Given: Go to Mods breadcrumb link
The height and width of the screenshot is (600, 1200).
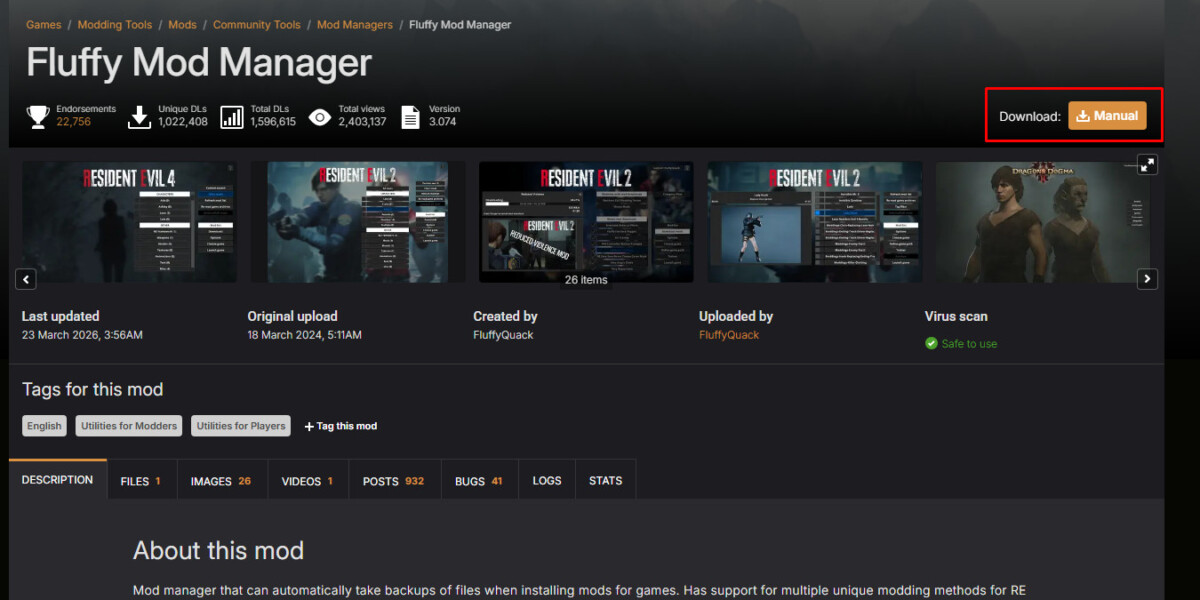Looking at the screenshot, I should (x=183, y=25).
